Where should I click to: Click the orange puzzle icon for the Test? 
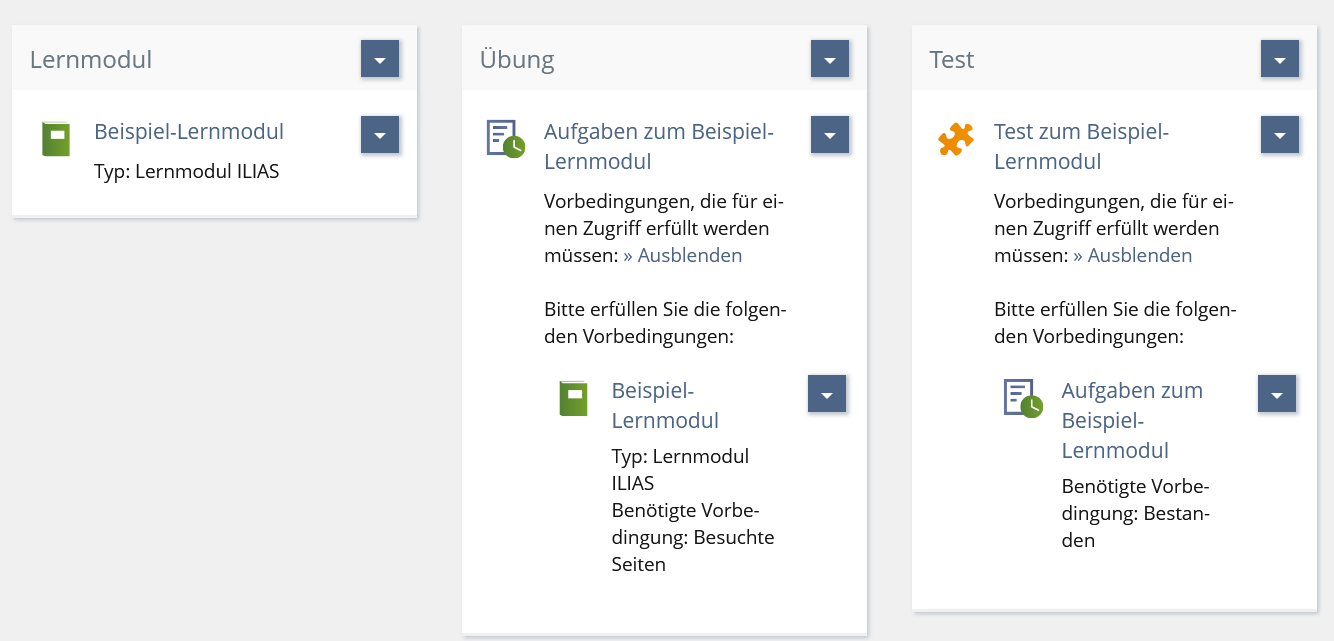pyautogui.click(x=955, y=139)
